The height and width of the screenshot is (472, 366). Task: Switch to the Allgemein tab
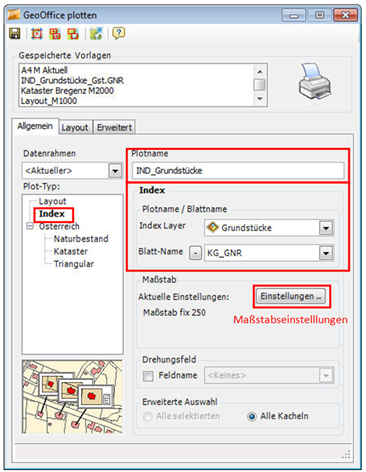click(x=35, y=126)
